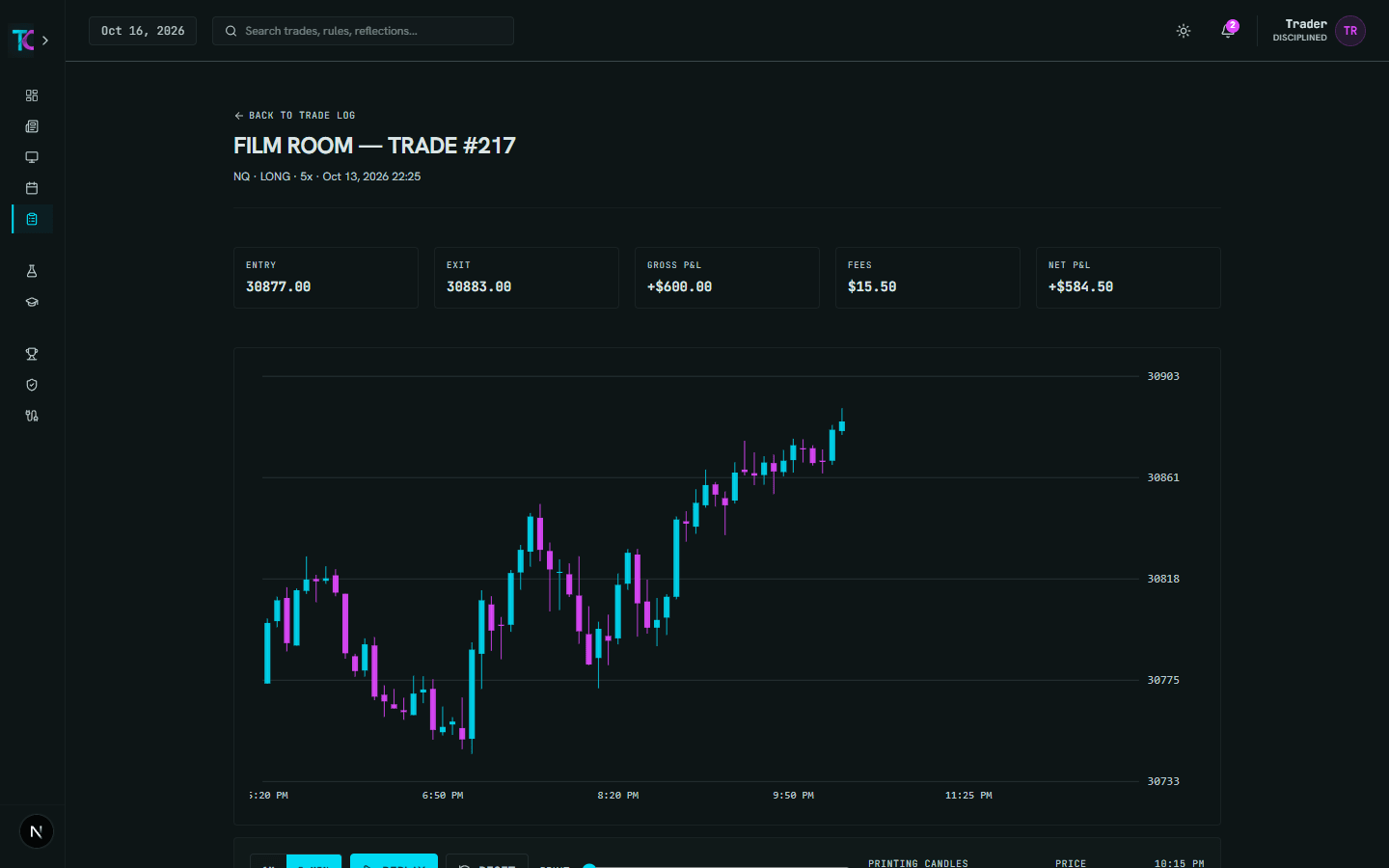Open the trophy icon in sidebar

coord(32,354)
